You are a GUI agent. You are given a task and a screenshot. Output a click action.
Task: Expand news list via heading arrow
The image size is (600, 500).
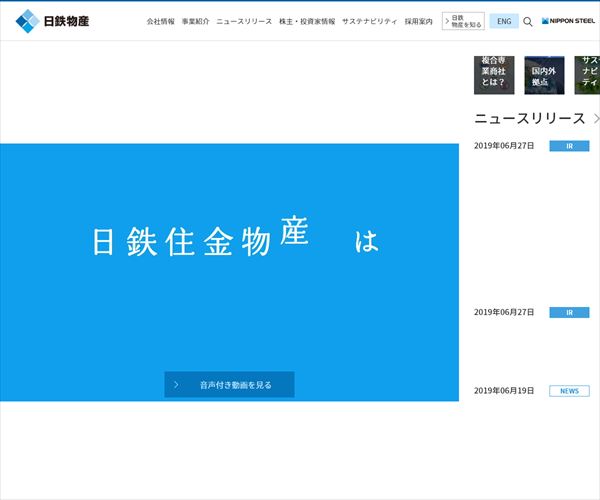[x=596, y=119]
